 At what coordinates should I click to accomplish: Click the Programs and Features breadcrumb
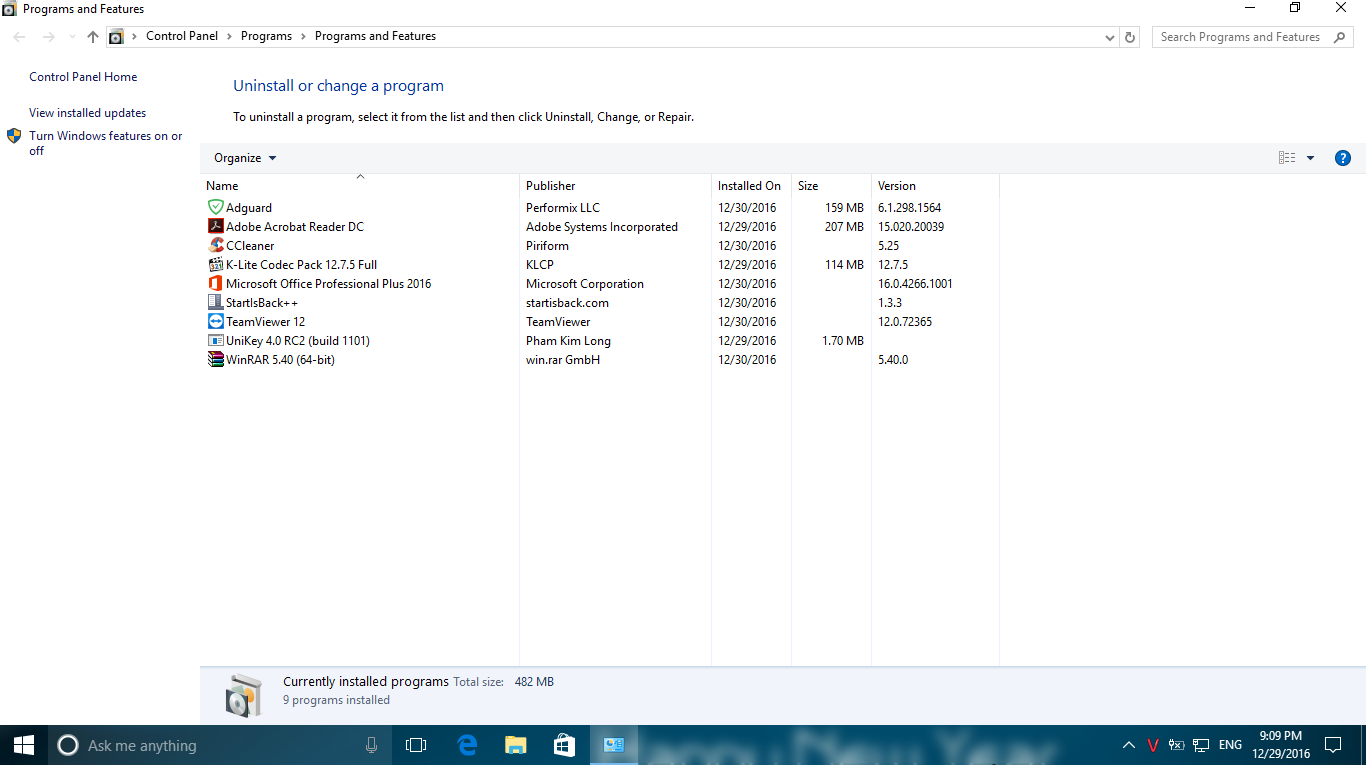click(x=375, y=36)
